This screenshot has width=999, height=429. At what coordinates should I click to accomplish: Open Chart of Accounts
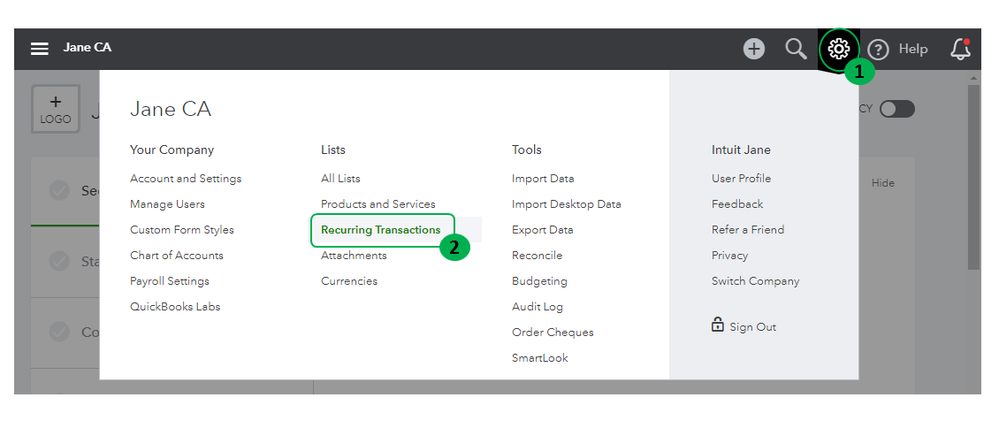pyautogui.click(x=176, y=256)
